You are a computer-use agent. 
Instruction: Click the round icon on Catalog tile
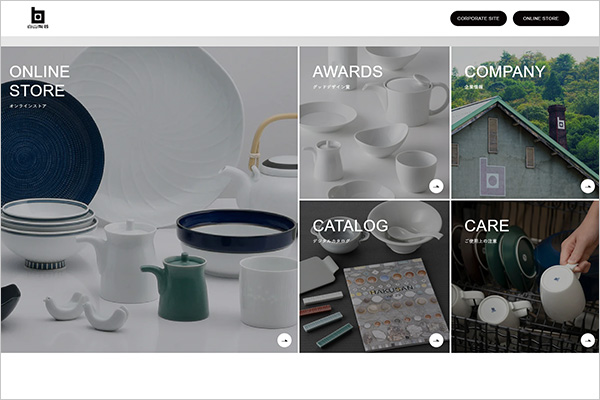(436, 340)
